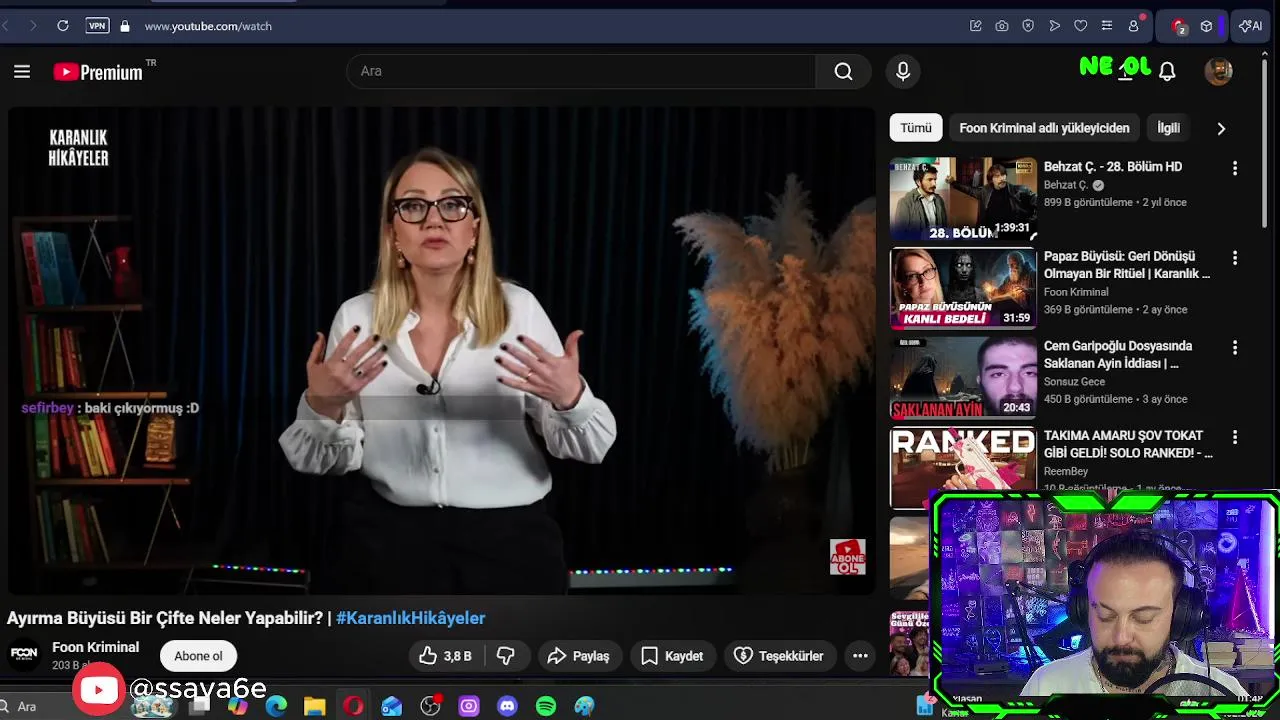
Task: Save video with Kaydet button
Action: click(673, 656)
